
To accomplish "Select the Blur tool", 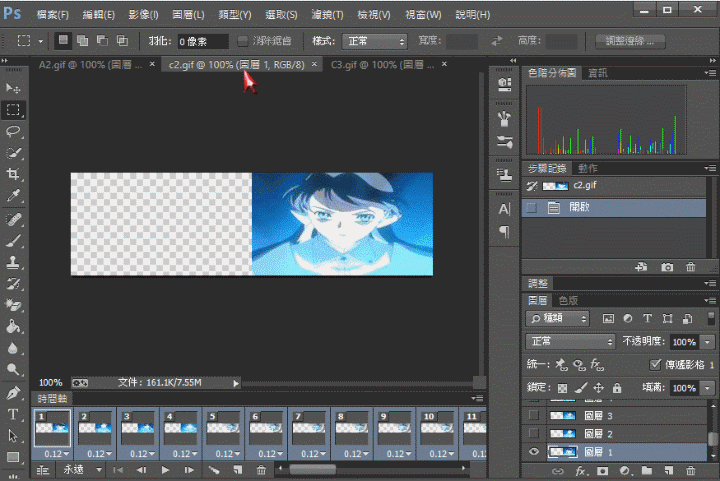I will click(x=13, y=348).
